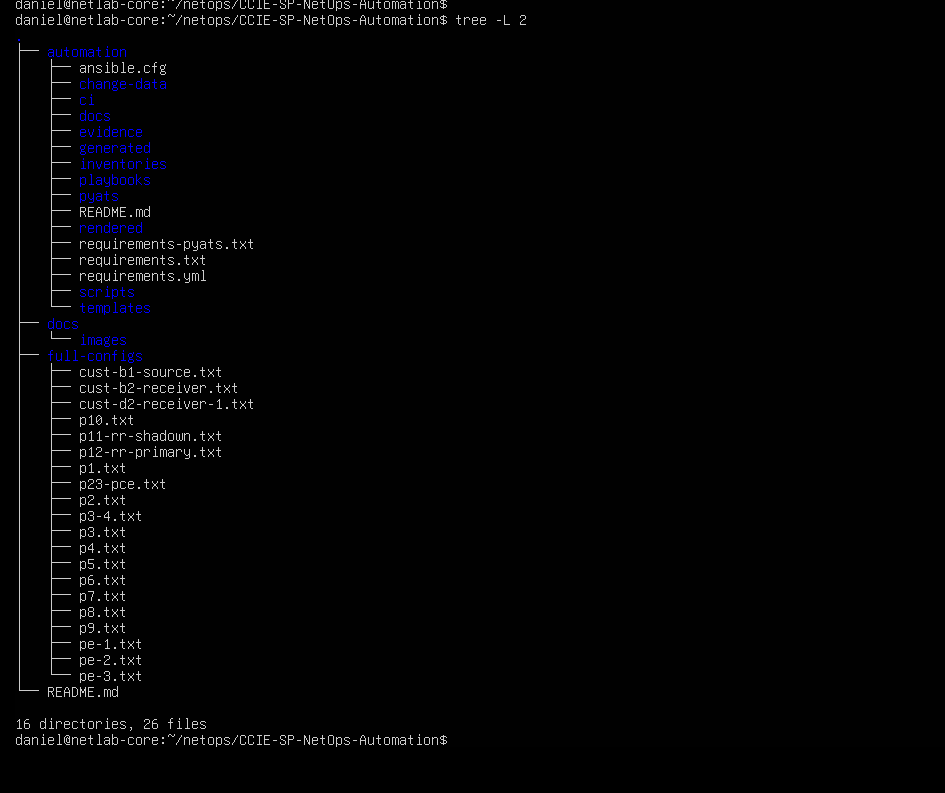
Task: Select the pe-1.txt file name
Action: [x=110, y=644]
